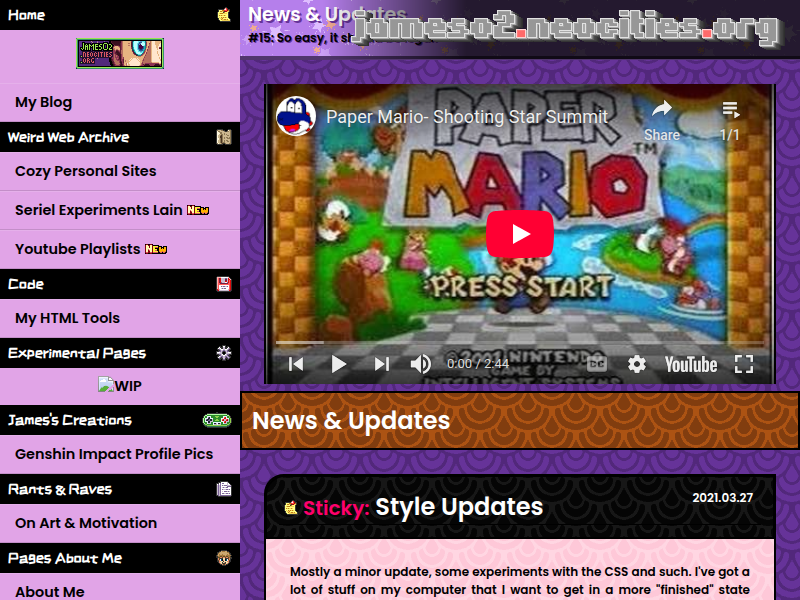Click the YouTube logo in player

click(x=691, y=364)
